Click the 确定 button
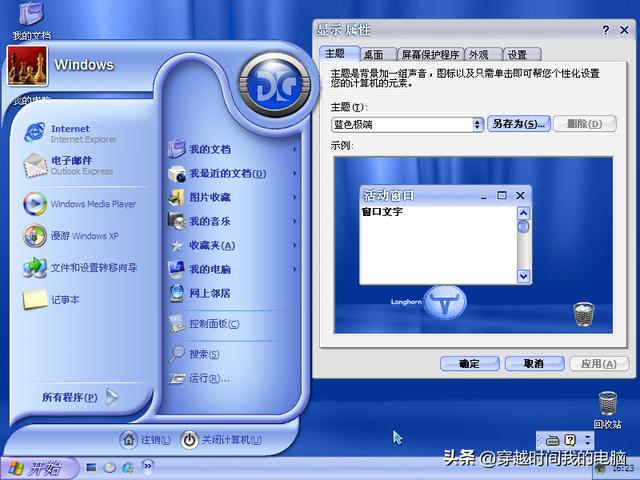The height and width of the screenshot is (480, 640). pos(469,363)
